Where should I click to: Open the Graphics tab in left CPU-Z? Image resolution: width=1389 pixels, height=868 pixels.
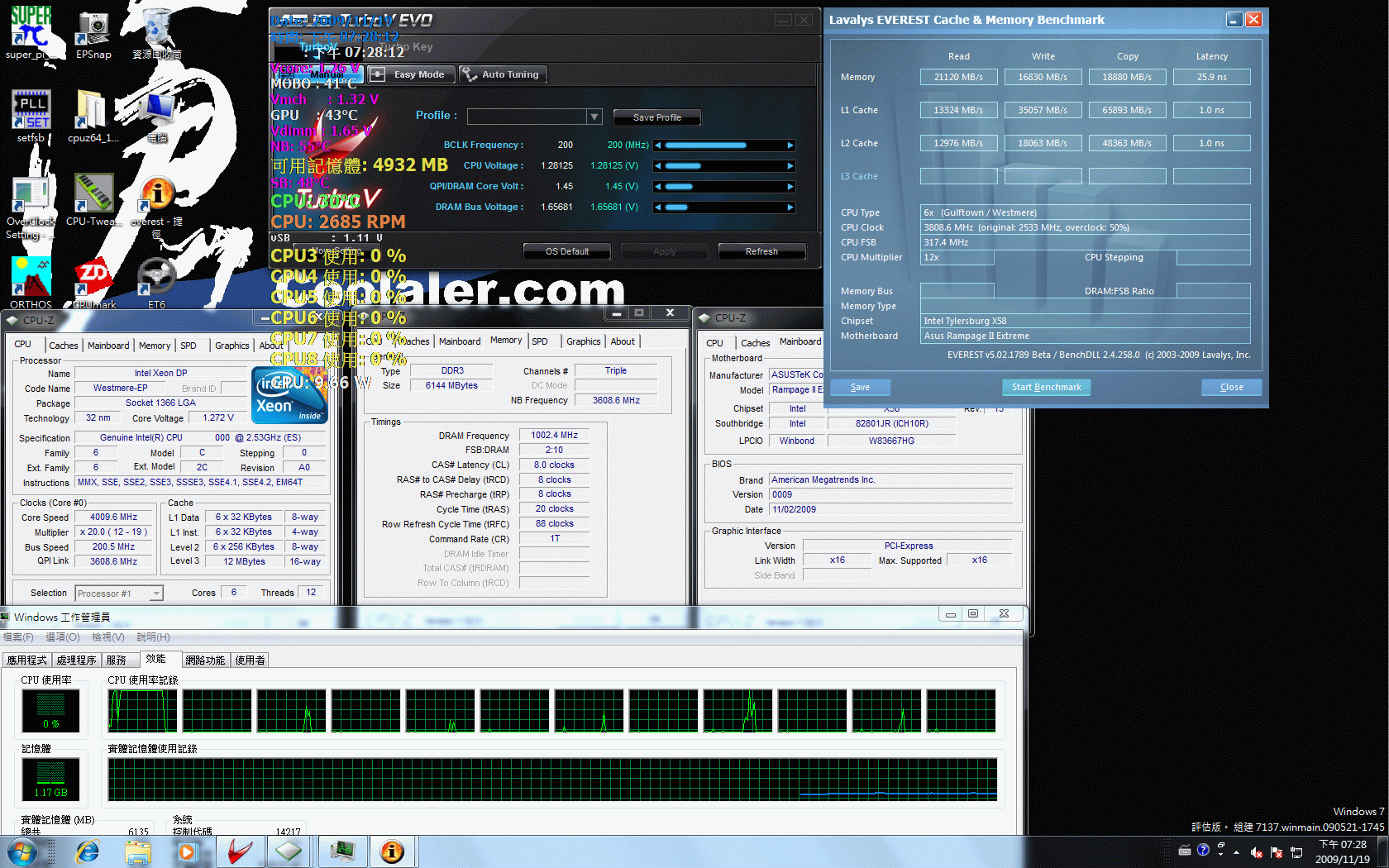pos(231,346)
